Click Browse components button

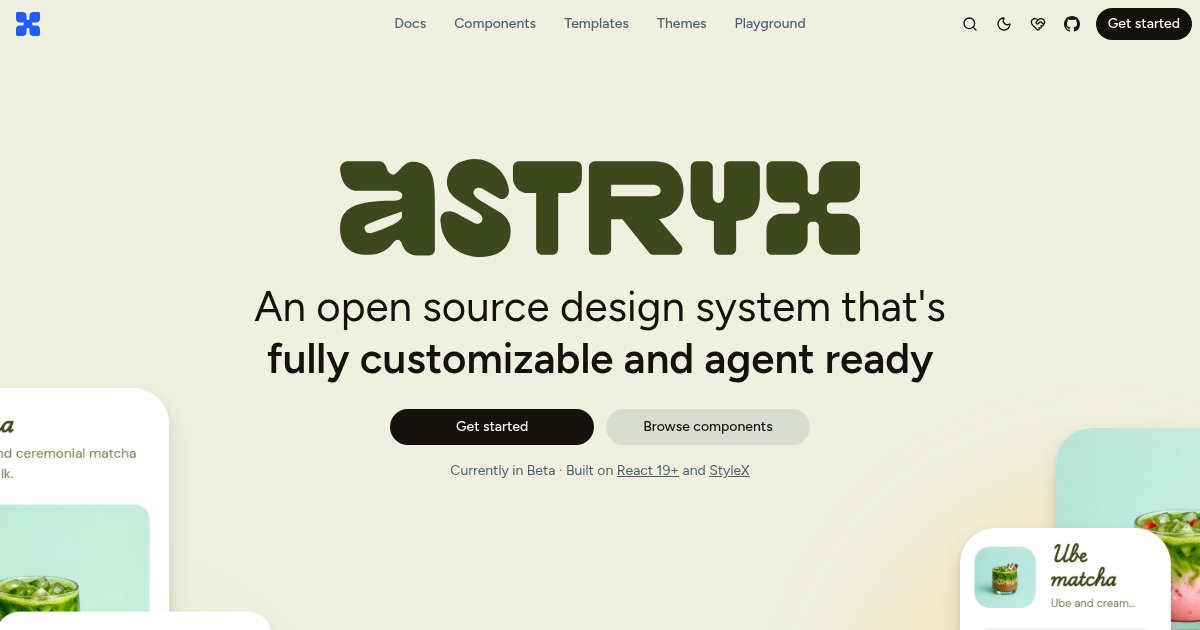tap(708, 427)
